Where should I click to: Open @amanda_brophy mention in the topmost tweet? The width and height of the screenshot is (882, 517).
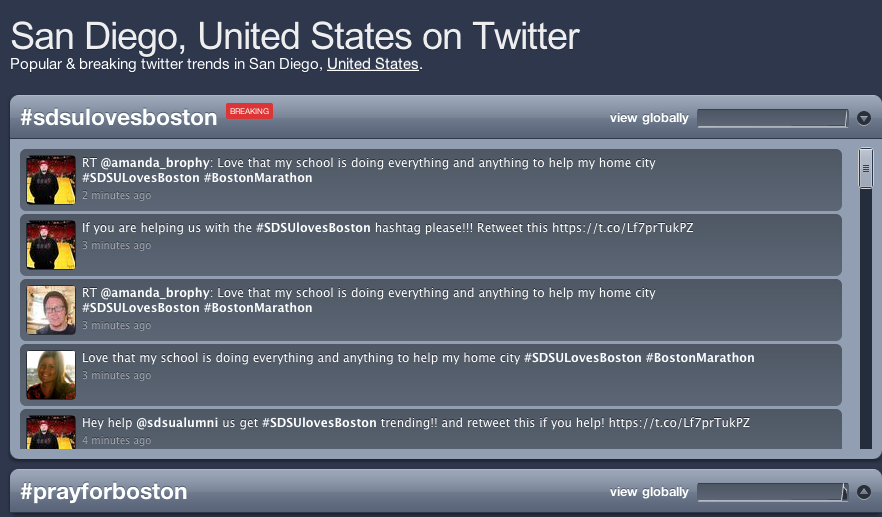pyautogui.click(x=156, y=163)
